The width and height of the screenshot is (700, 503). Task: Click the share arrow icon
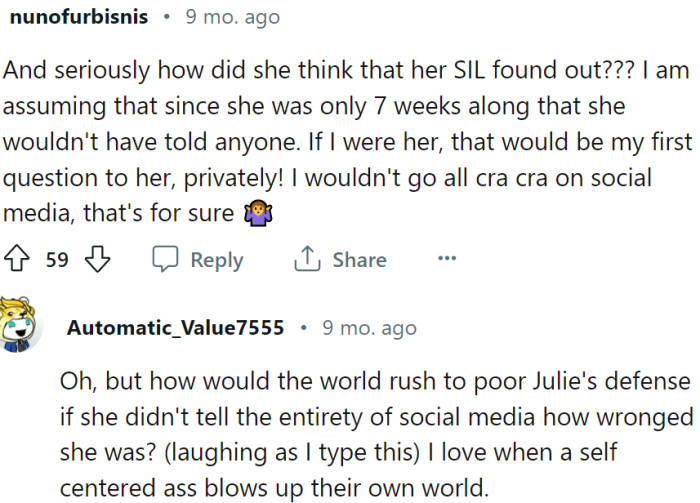click(306, 260)
